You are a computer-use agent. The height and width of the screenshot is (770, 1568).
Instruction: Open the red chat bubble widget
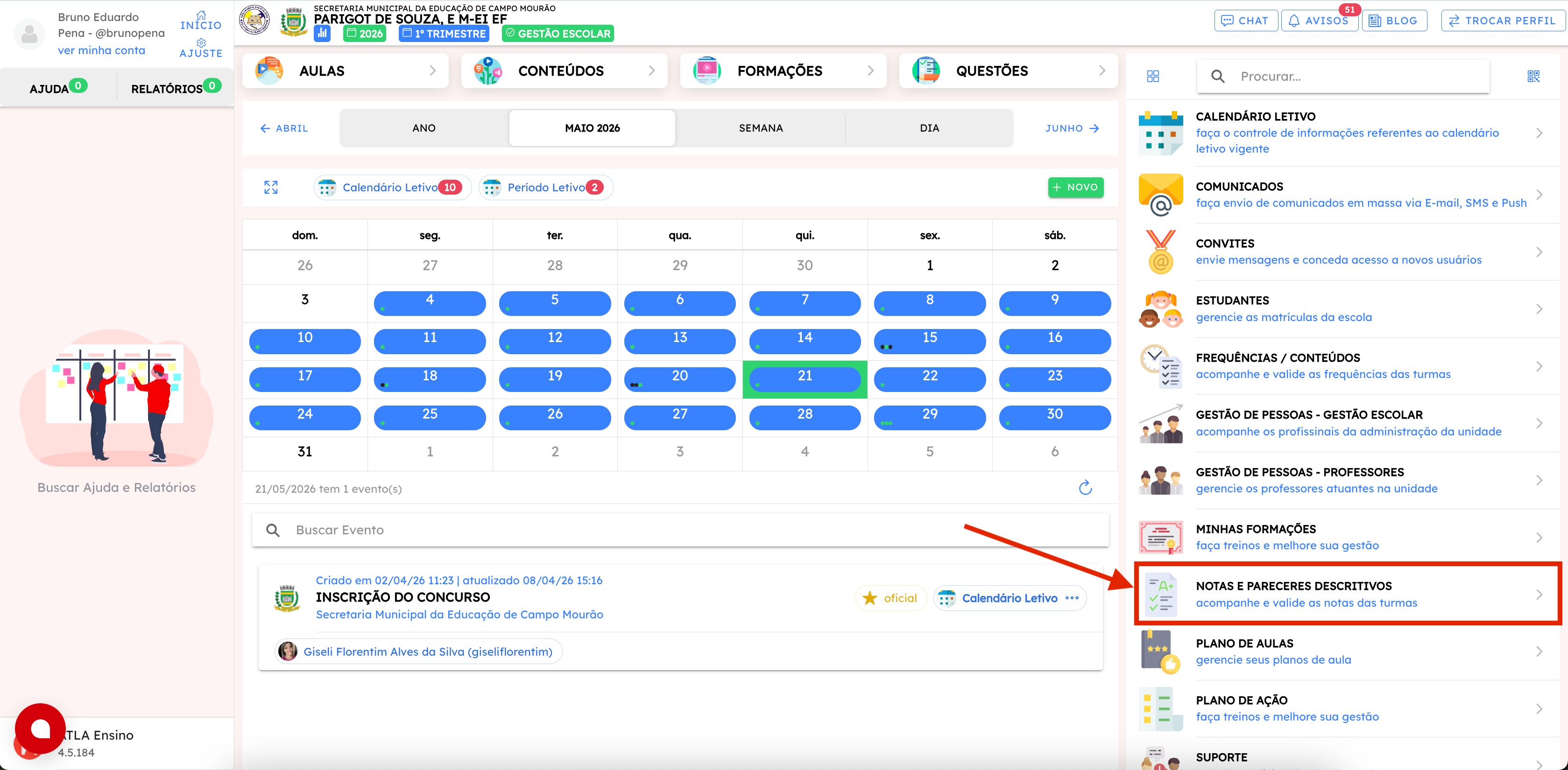click(40, 728)
